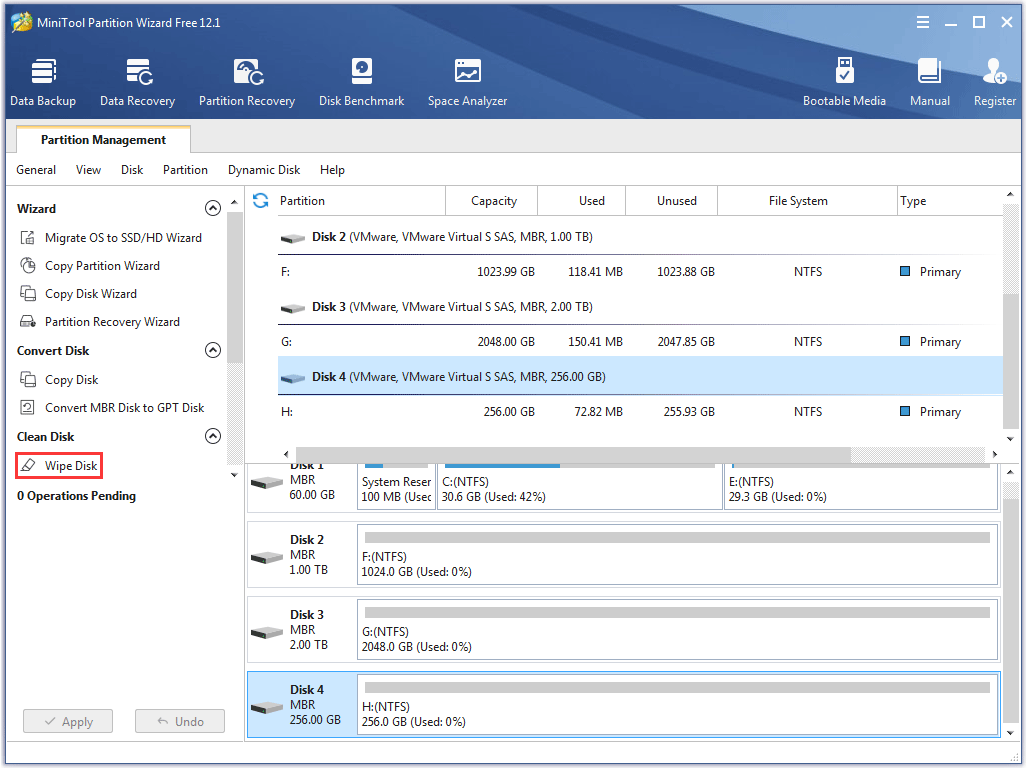Launch Data Recovery from toolbar
1027x768 pixels.
[138, 82]
